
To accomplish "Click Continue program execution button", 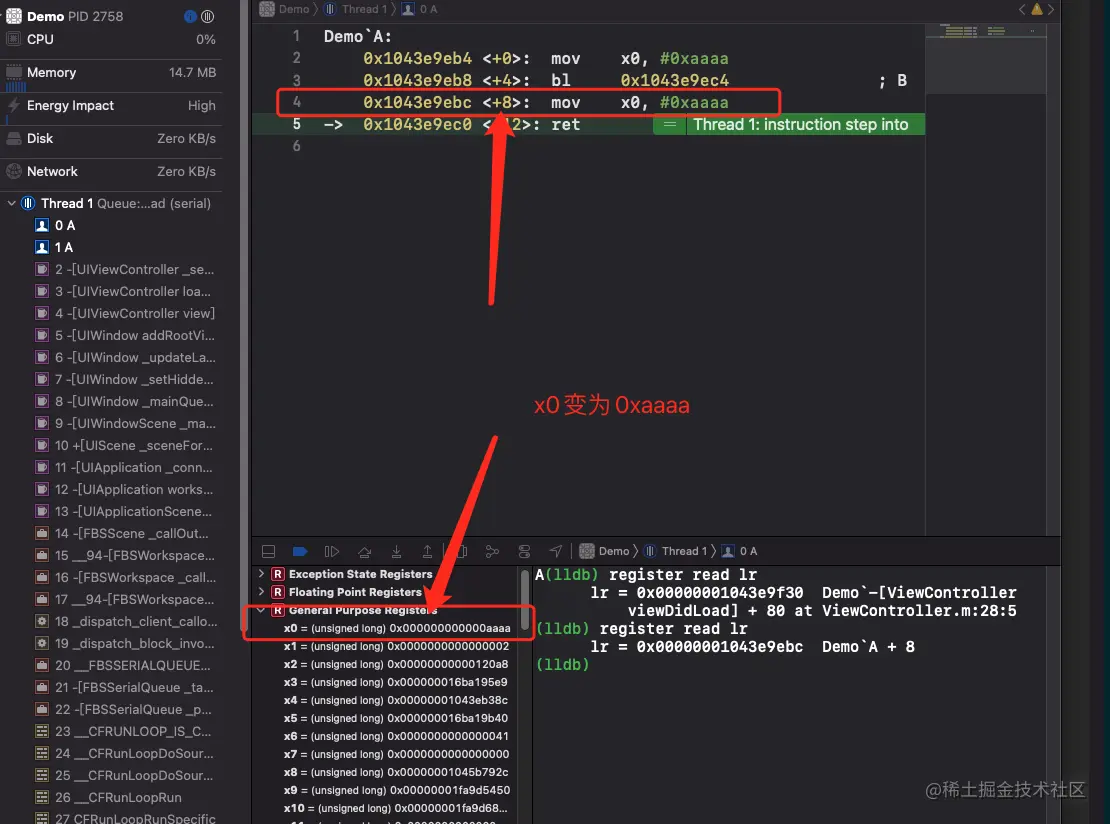I will [x=331, y=551].
